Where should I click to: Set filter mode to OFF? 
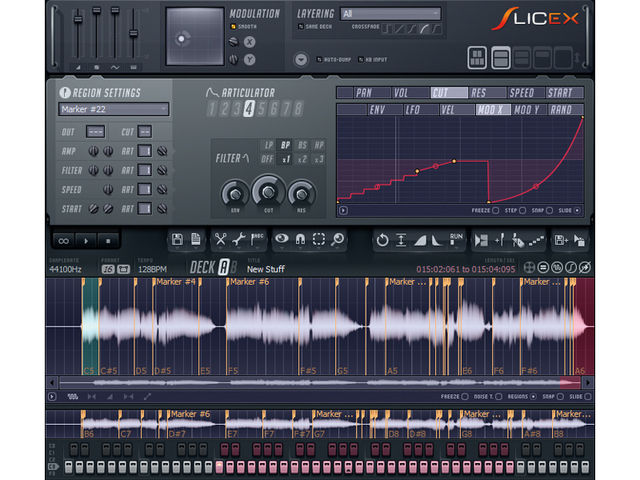coord(267,159)
